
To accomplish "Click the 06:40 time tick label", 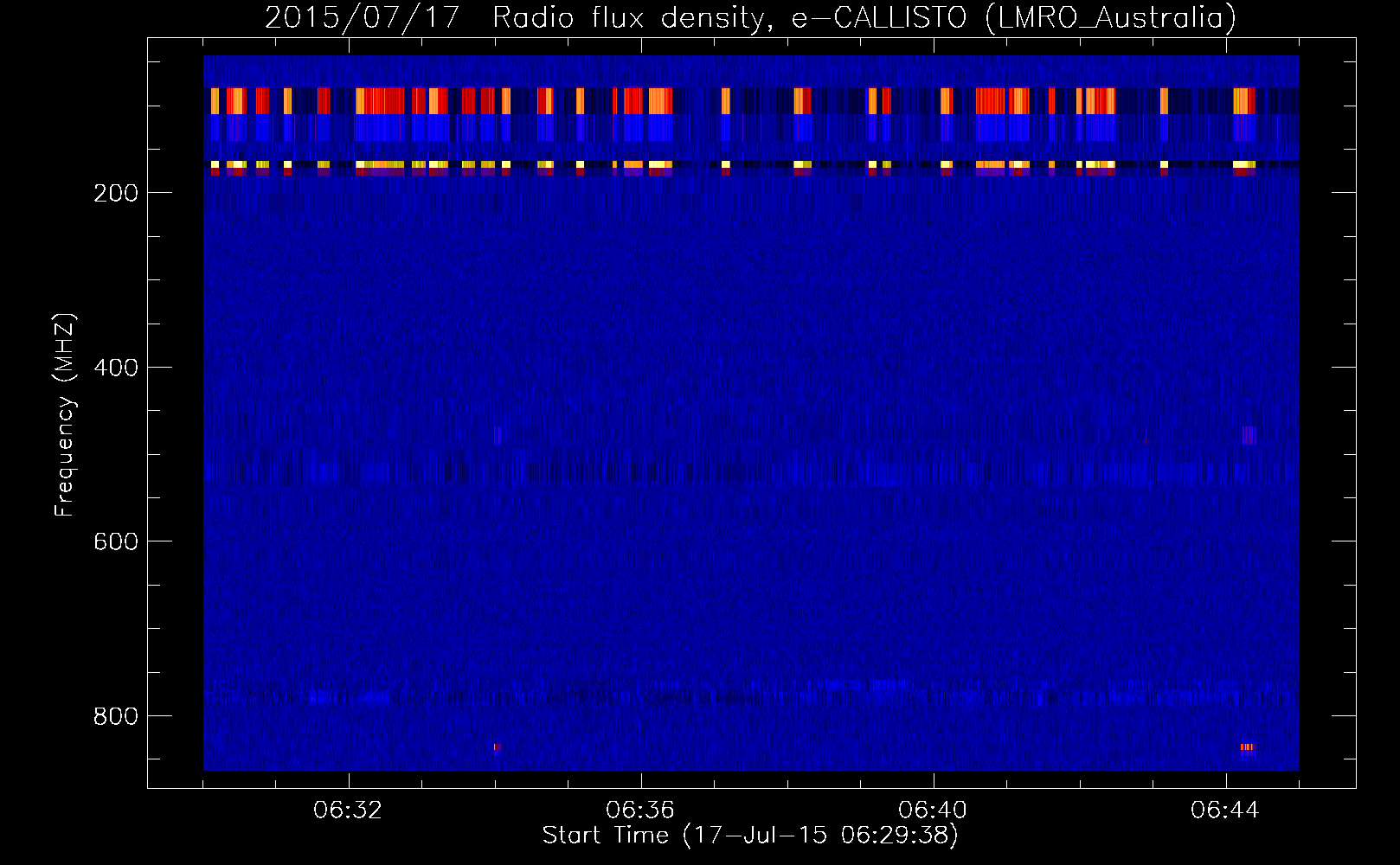I will [933, 811].
